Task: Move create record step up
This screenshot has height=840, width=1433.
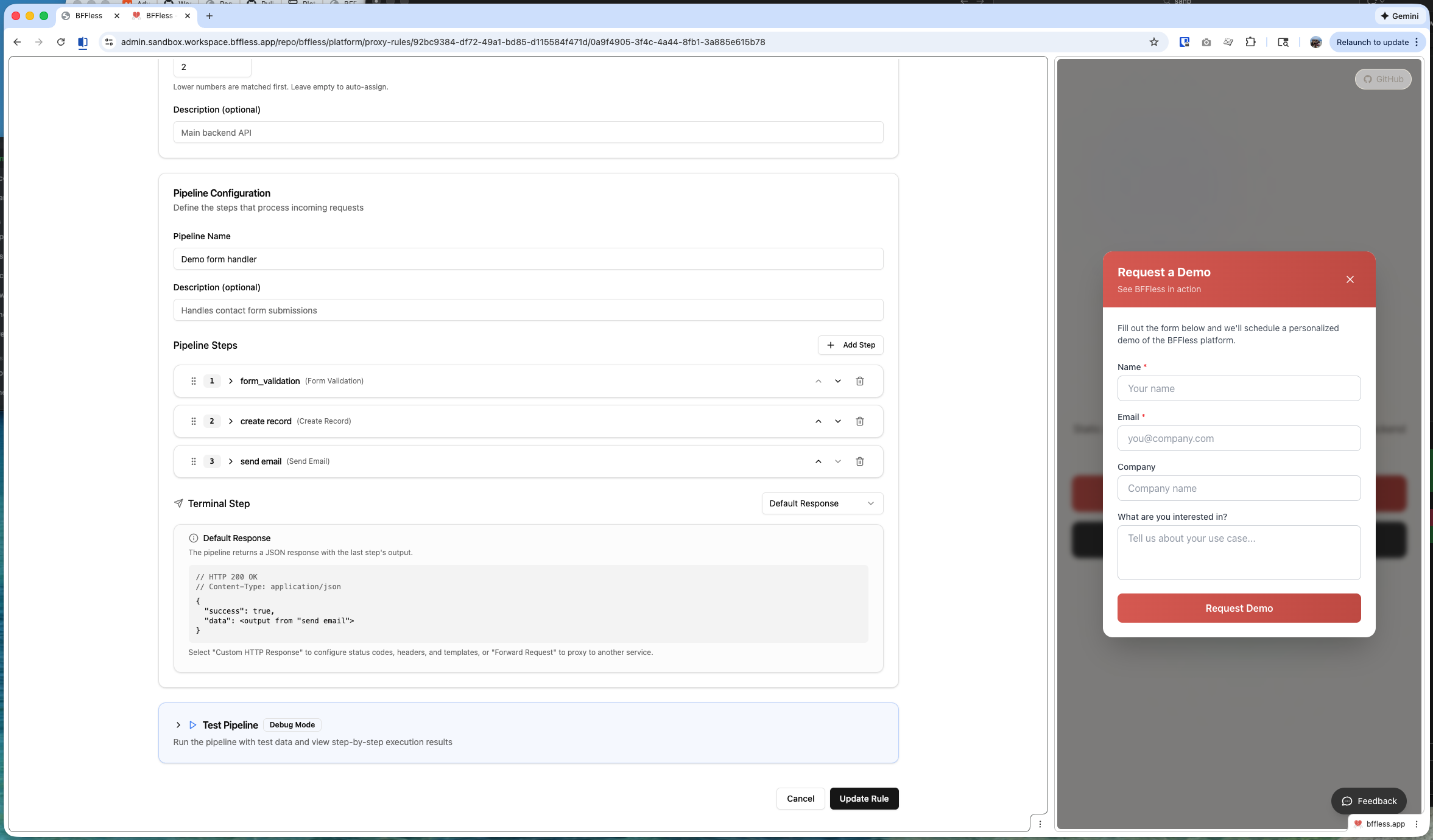Action: click(x=818, y=421)
